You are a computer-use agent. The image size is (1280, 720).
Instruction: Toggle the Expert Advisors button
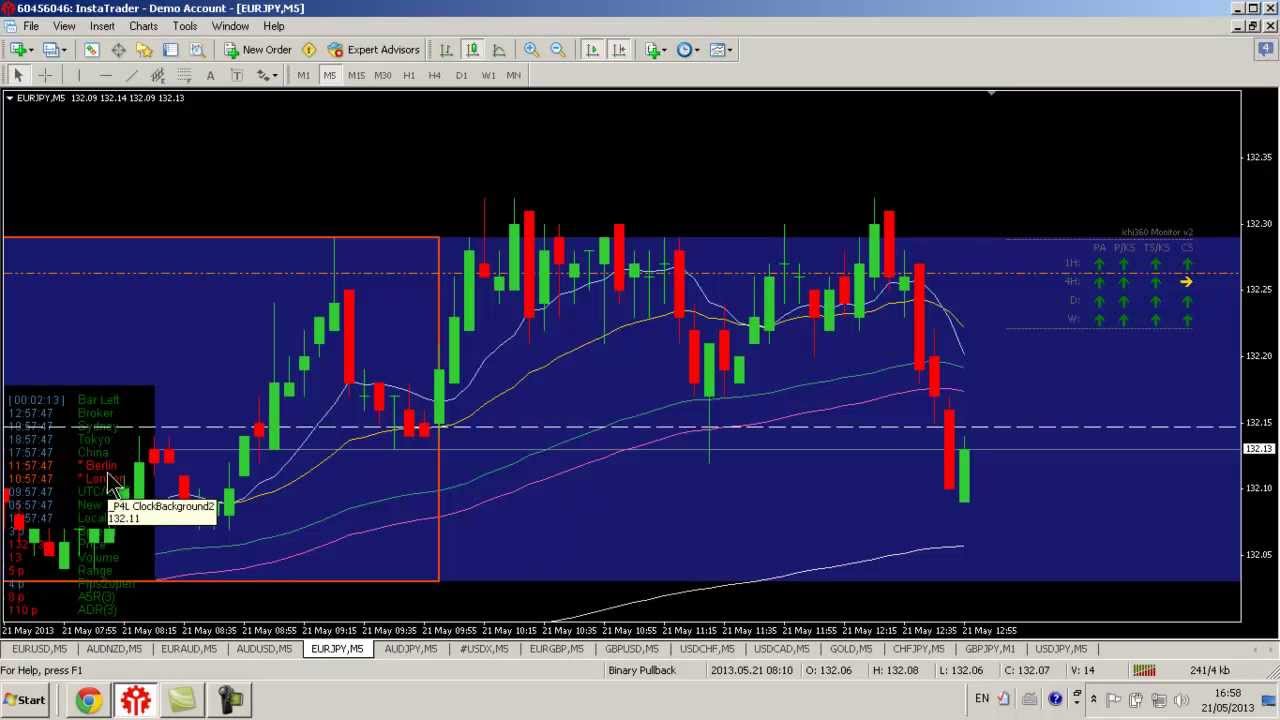374,49
